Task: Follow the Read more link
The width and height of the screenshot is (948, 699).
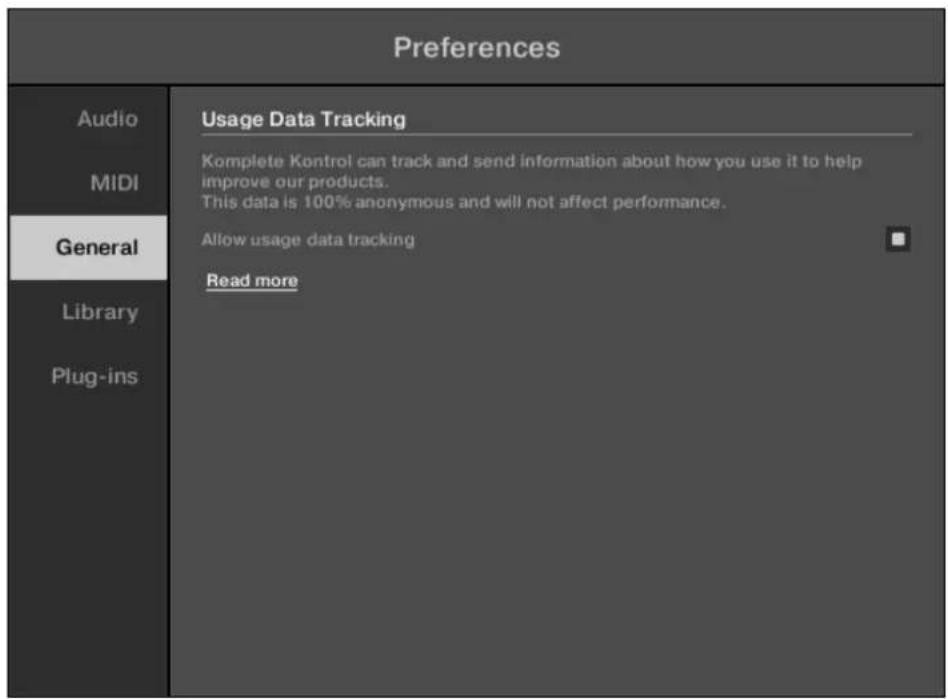Action: pos(252,281)
